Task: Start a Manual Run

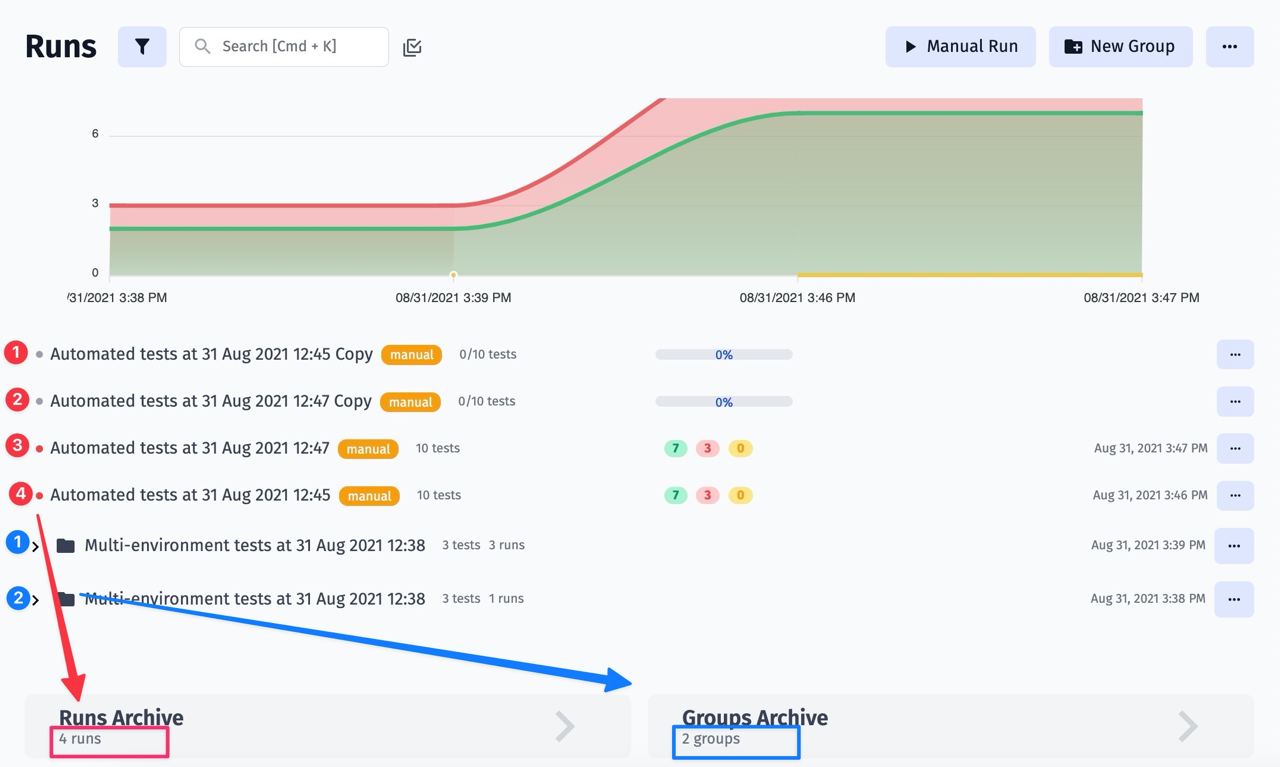Action: [x=960, y=47]
